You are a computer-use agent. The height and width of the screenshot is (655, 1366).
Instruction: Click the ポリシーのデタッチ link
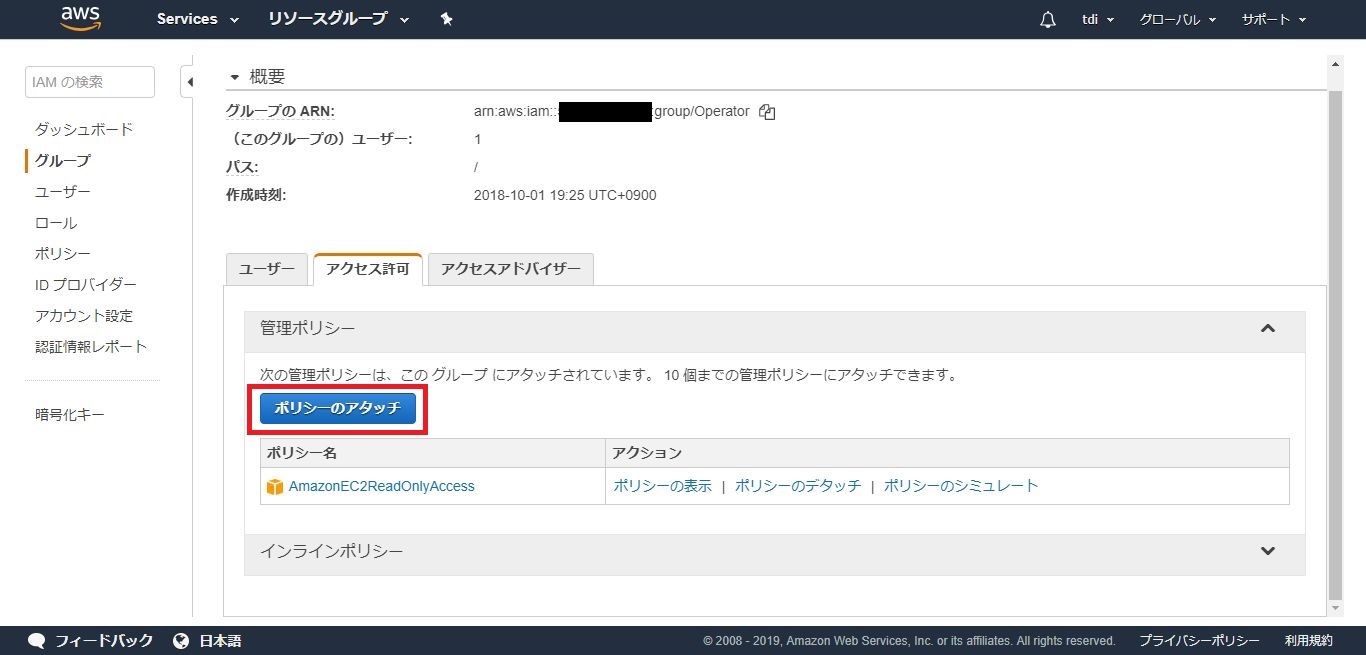click(x=797, y=486)
